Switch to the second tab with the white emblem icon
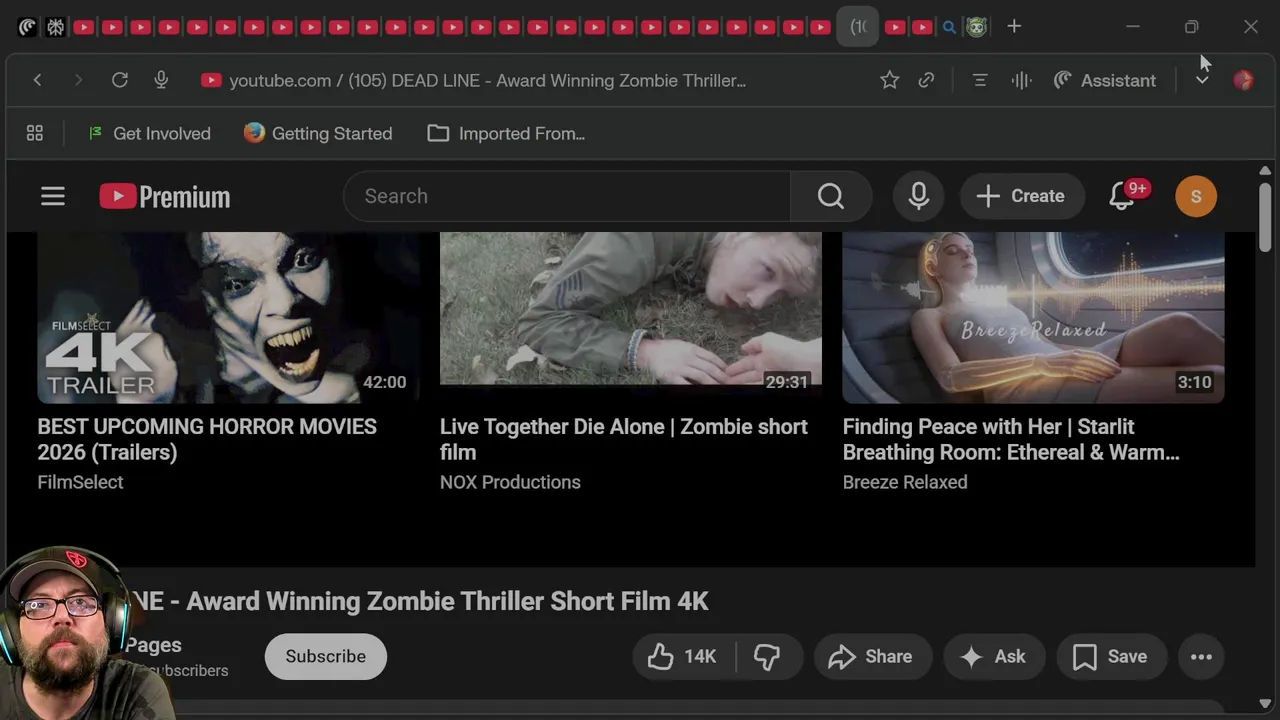The width and height of the screenshot is (1280, 720). pos(55,27)
